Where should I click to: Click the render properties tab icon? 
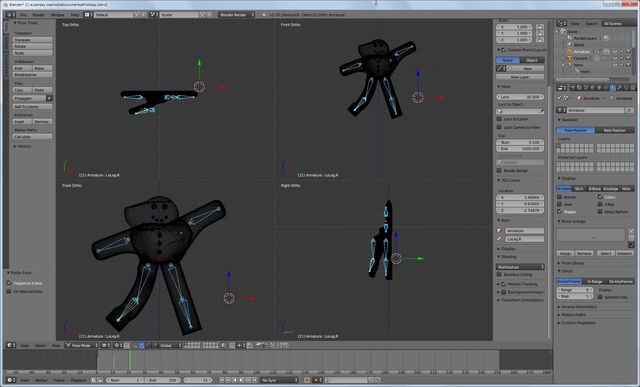(x=573, y=88)
